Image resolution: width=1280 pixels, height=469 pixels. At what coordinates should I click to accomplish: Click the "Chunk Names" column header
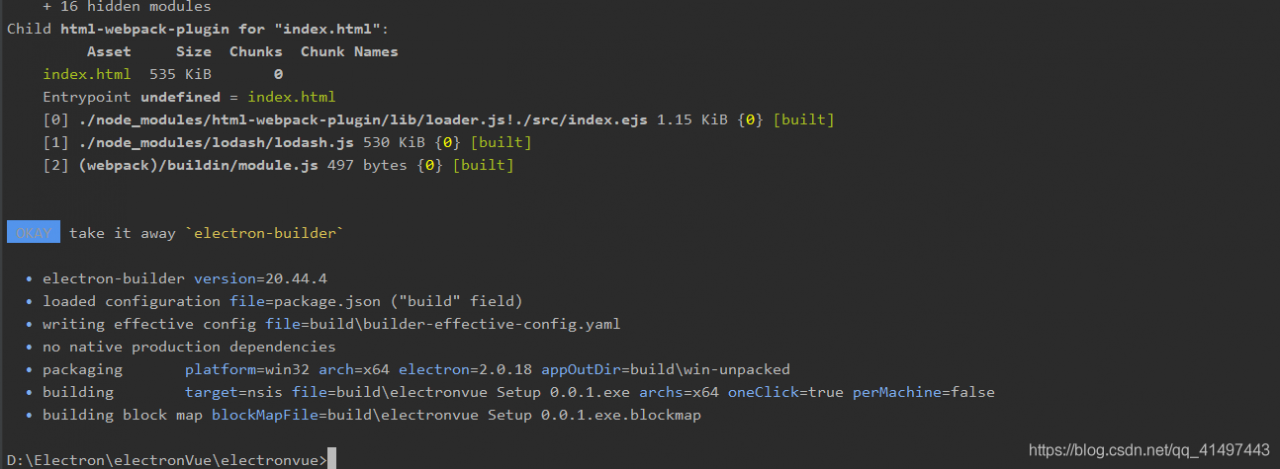[x=349, y=52]
